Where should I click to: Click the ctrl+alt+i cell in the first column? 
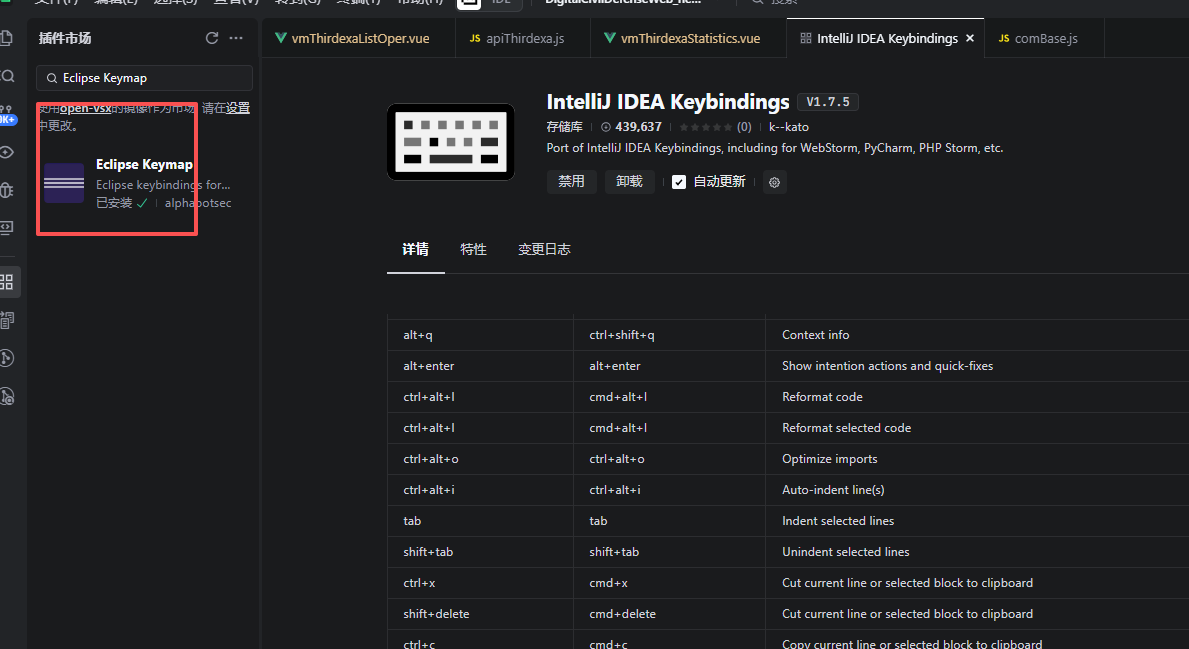(x=481, y=490)
